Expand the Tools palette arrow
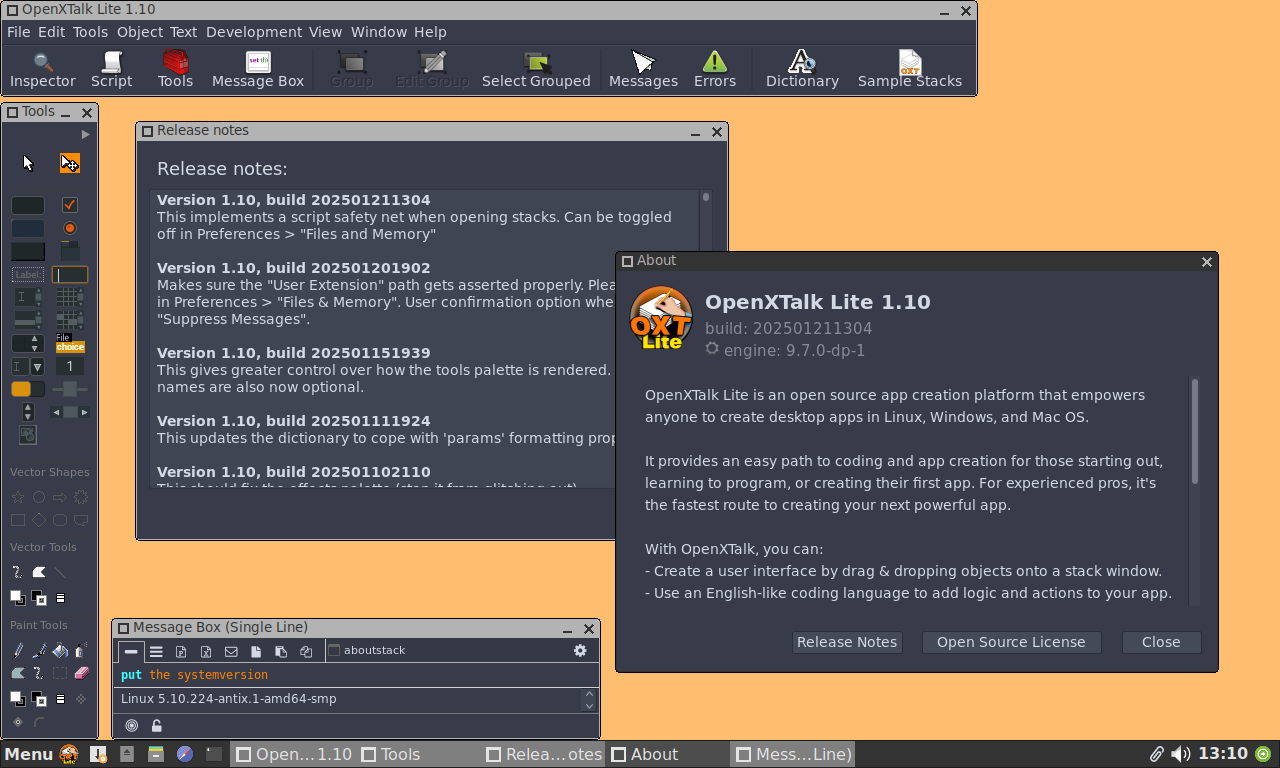 [x=86, y=134]
